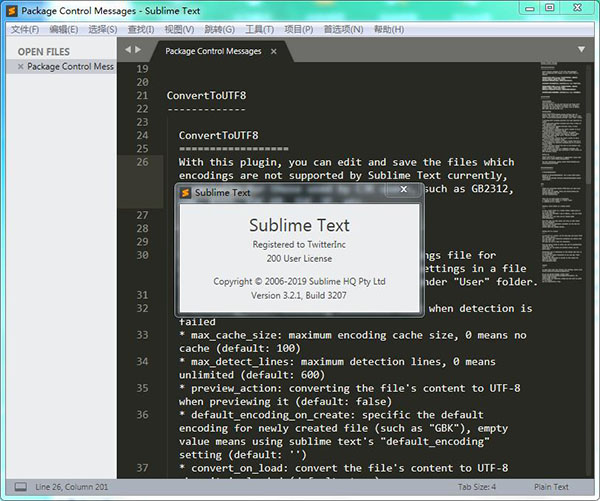Close the Sublime Text about dialog
600x501 pixels.
[x=403, y=189]
